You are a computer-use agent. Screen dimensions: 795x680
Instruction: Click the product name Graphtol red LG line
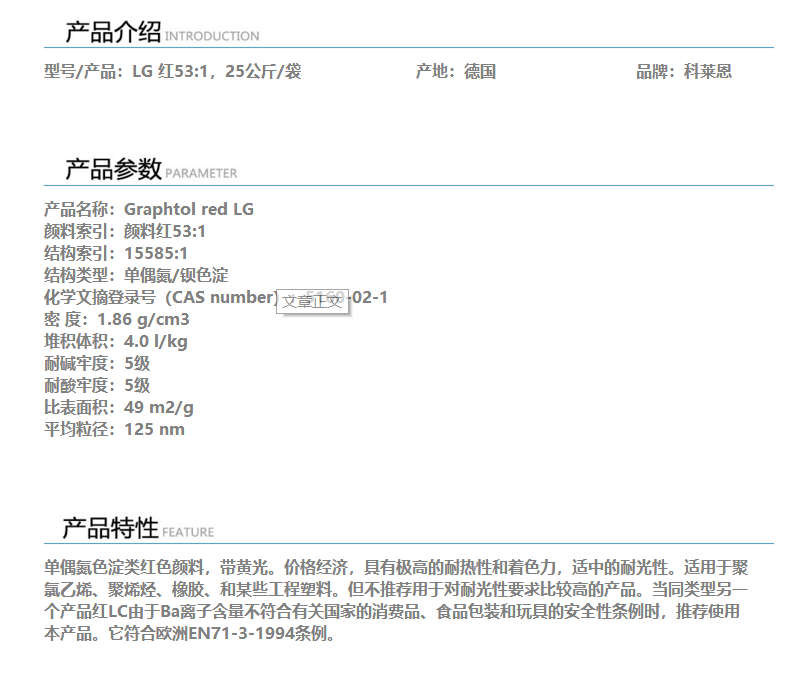149,209
